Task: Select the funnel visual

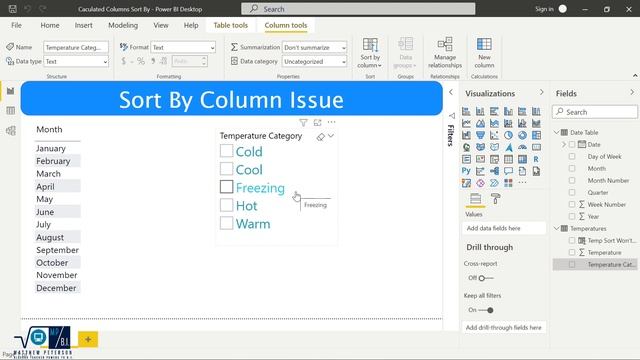Action: coord(480,135)
